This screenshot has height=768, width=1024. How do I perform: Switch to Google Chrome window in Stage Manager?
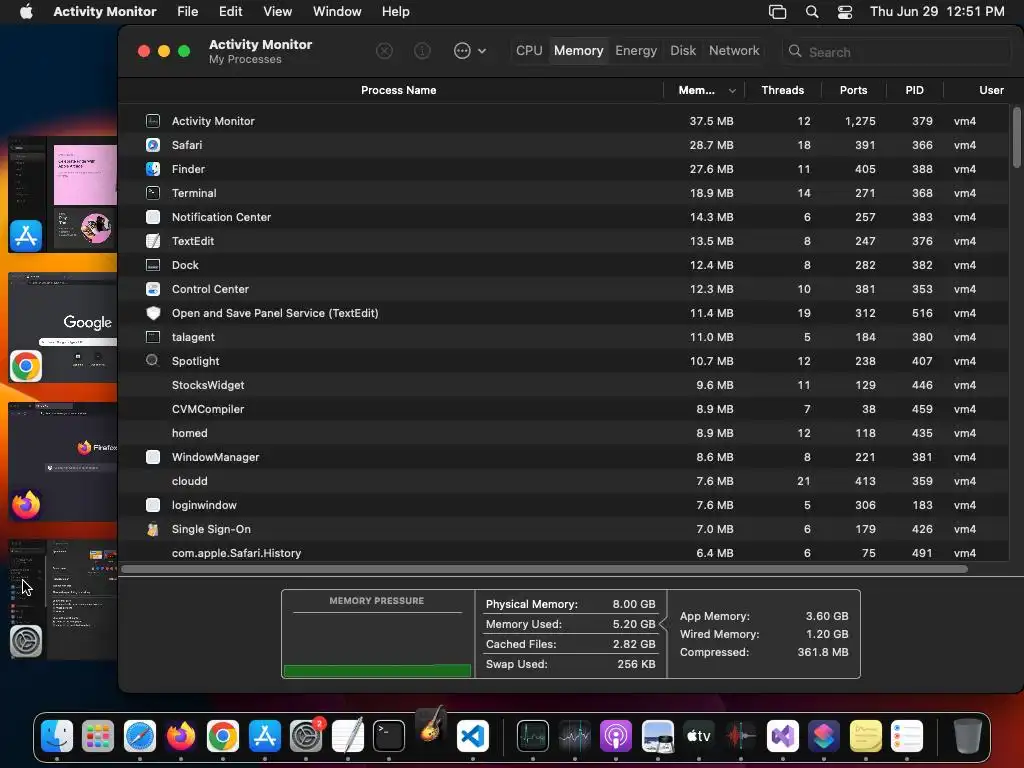coord(63,327)
